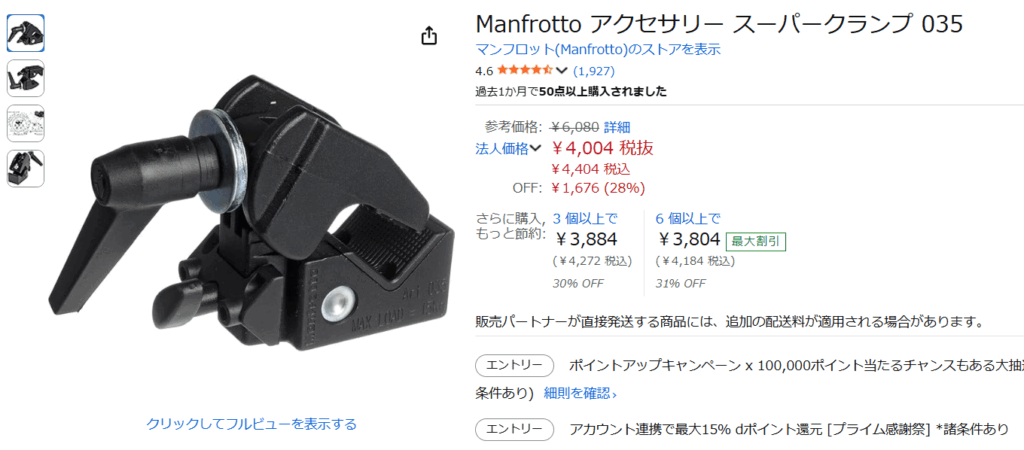Open the 1,927 reviews link
The width and height of the screenshot is (1024, 450).
[594, 71]
